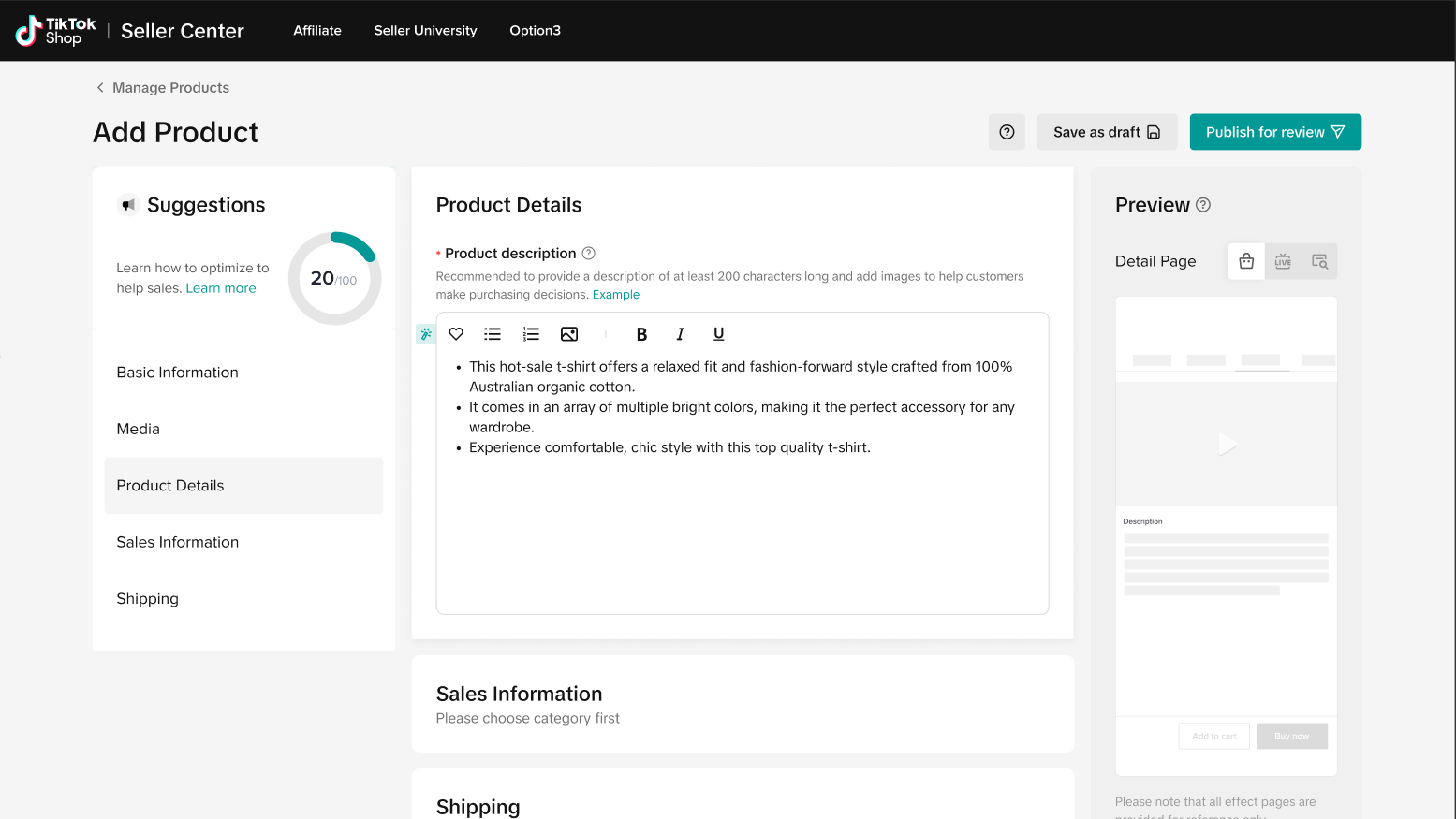Select the shopping bag preview mode icon
Viewport: 1456px width, 819px height.
[x=1246, y=261]
